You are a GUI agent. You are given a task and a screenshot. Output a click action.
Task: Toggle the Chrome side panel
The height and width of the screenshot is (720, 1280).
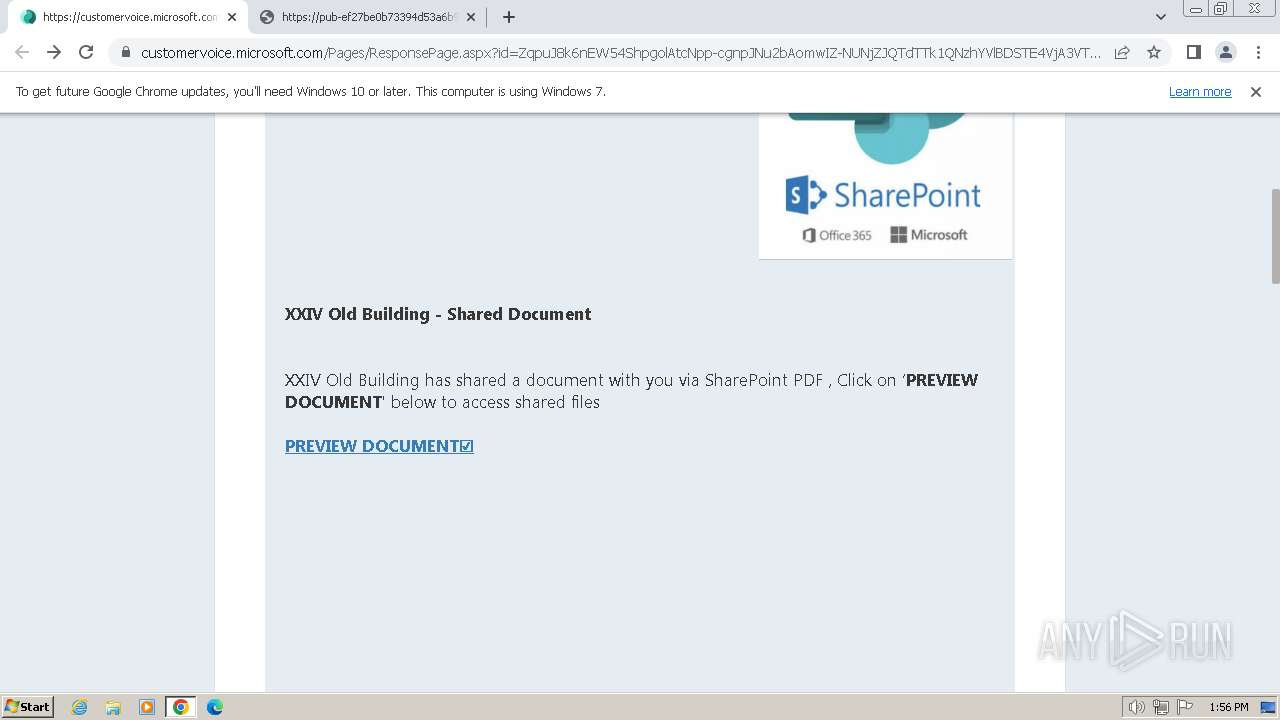pos(1193,52)
